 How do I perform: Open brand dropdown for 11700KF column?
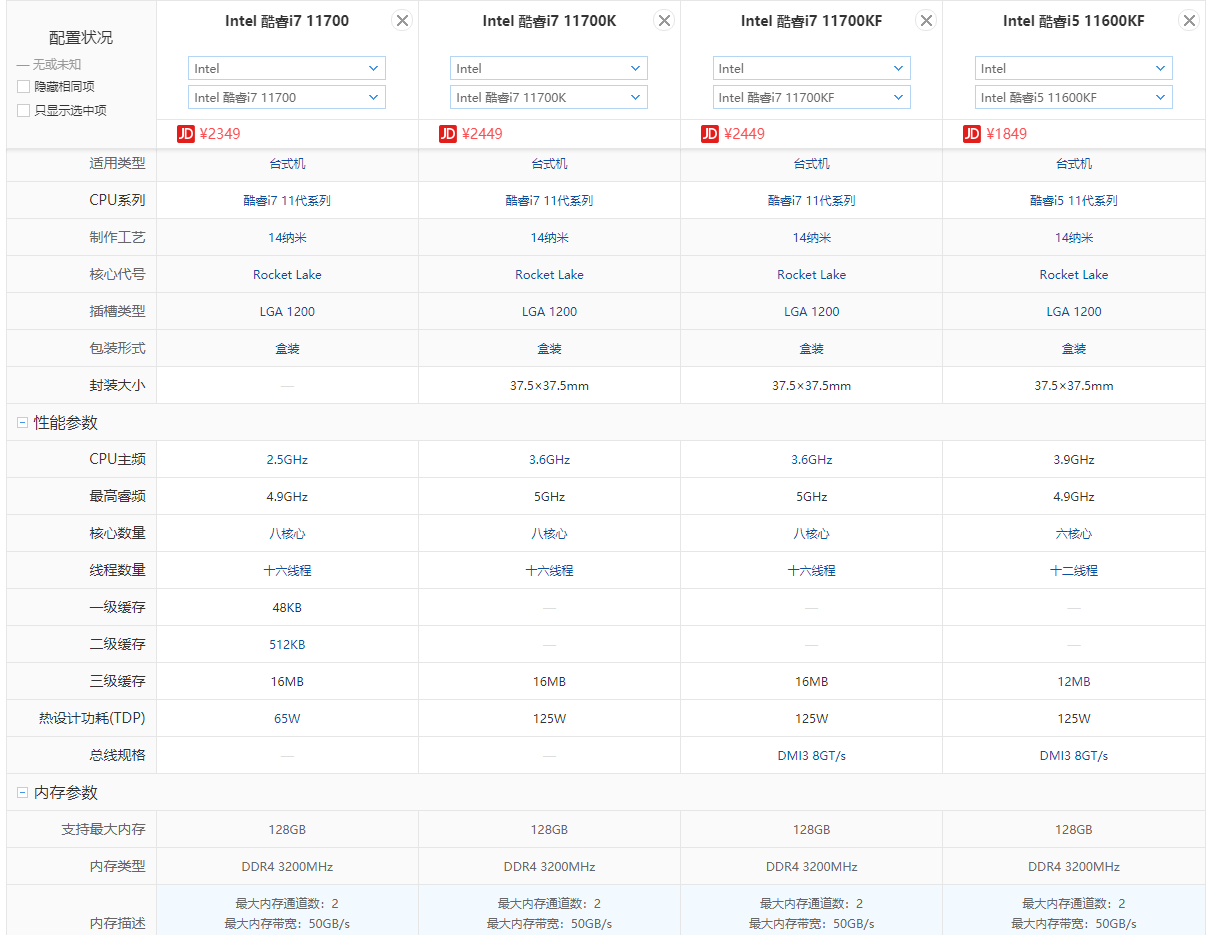(812, 68)
